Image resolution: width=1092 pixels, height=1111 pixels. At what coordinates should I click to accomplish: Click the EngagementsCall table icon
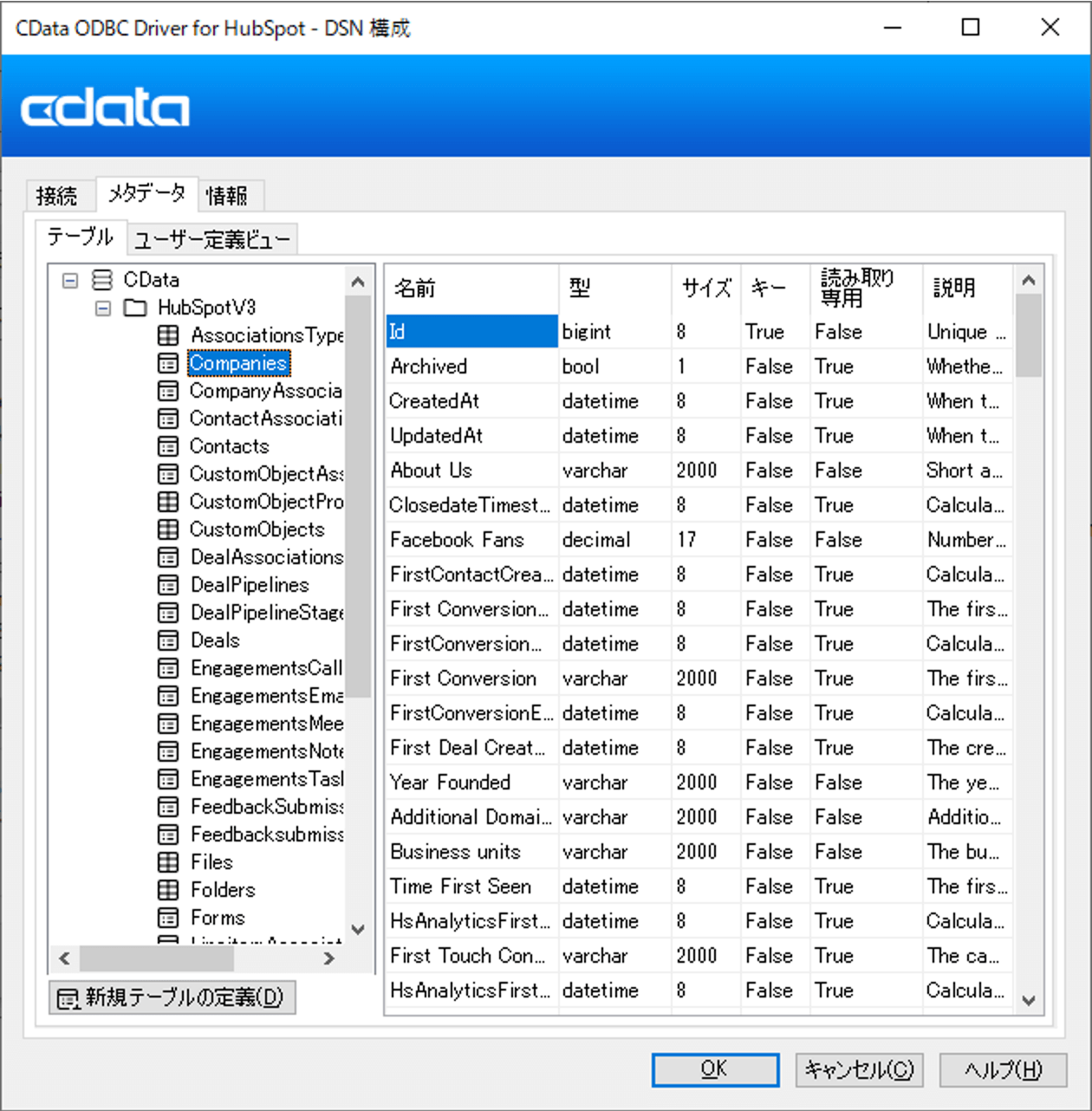(x=168, y=668)
